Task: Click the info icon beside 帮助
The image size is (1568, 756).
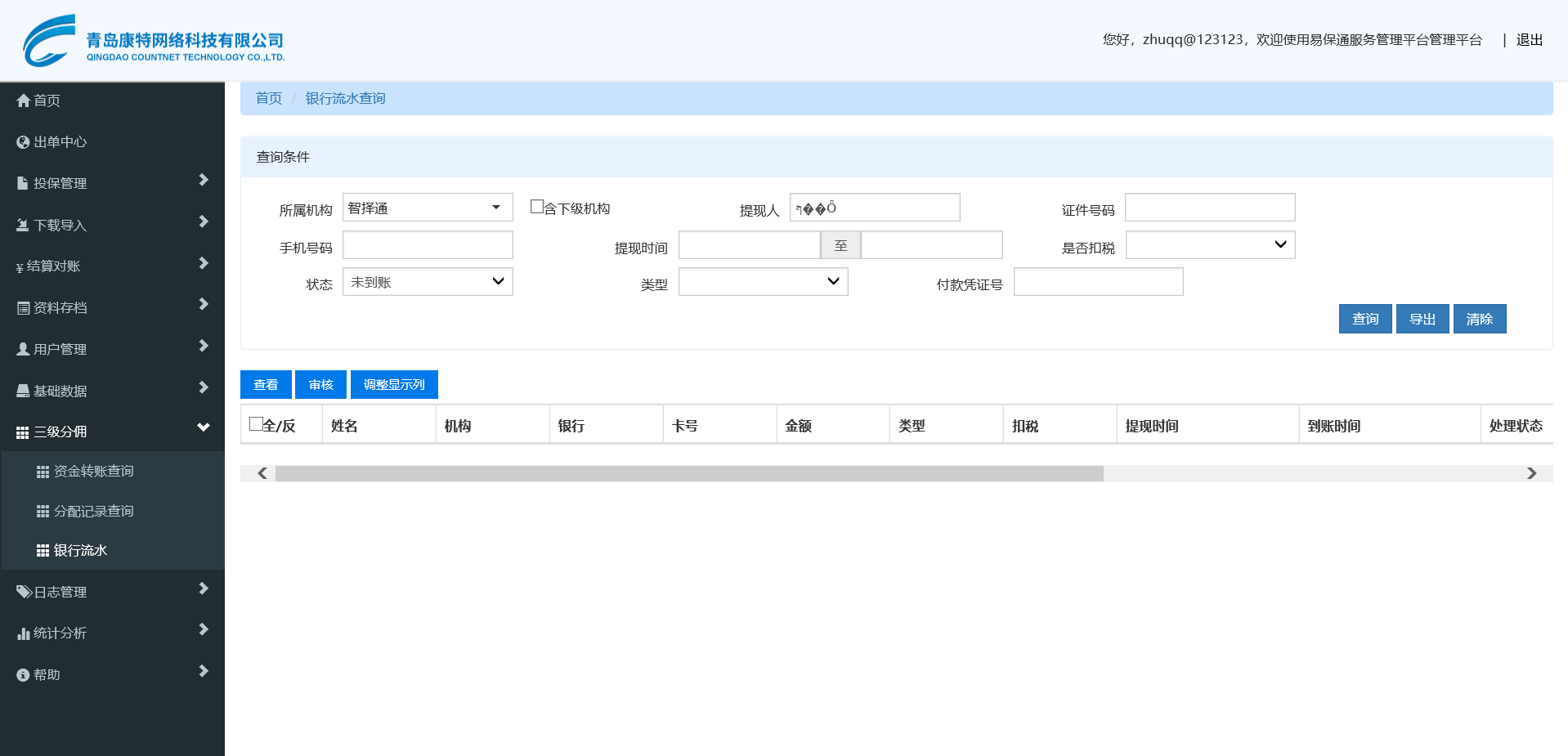Action: (23, 675)
